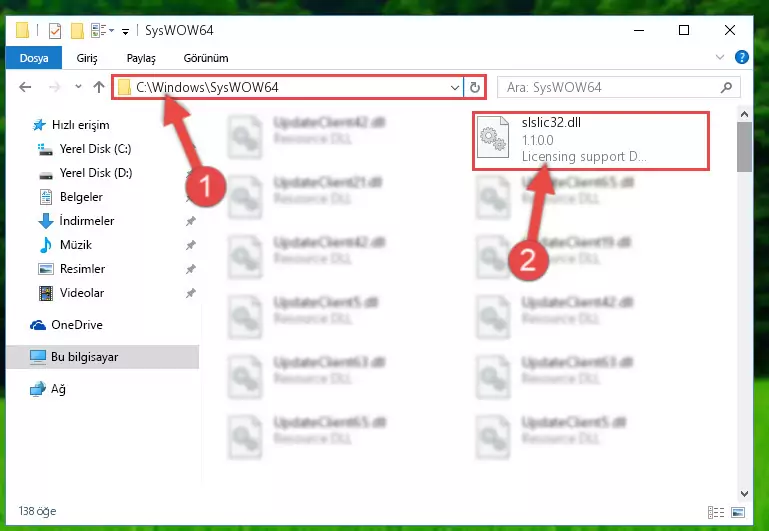Click the 138 öğe status text
Screen dimensions: 769x531
click(x=37, y=511)
